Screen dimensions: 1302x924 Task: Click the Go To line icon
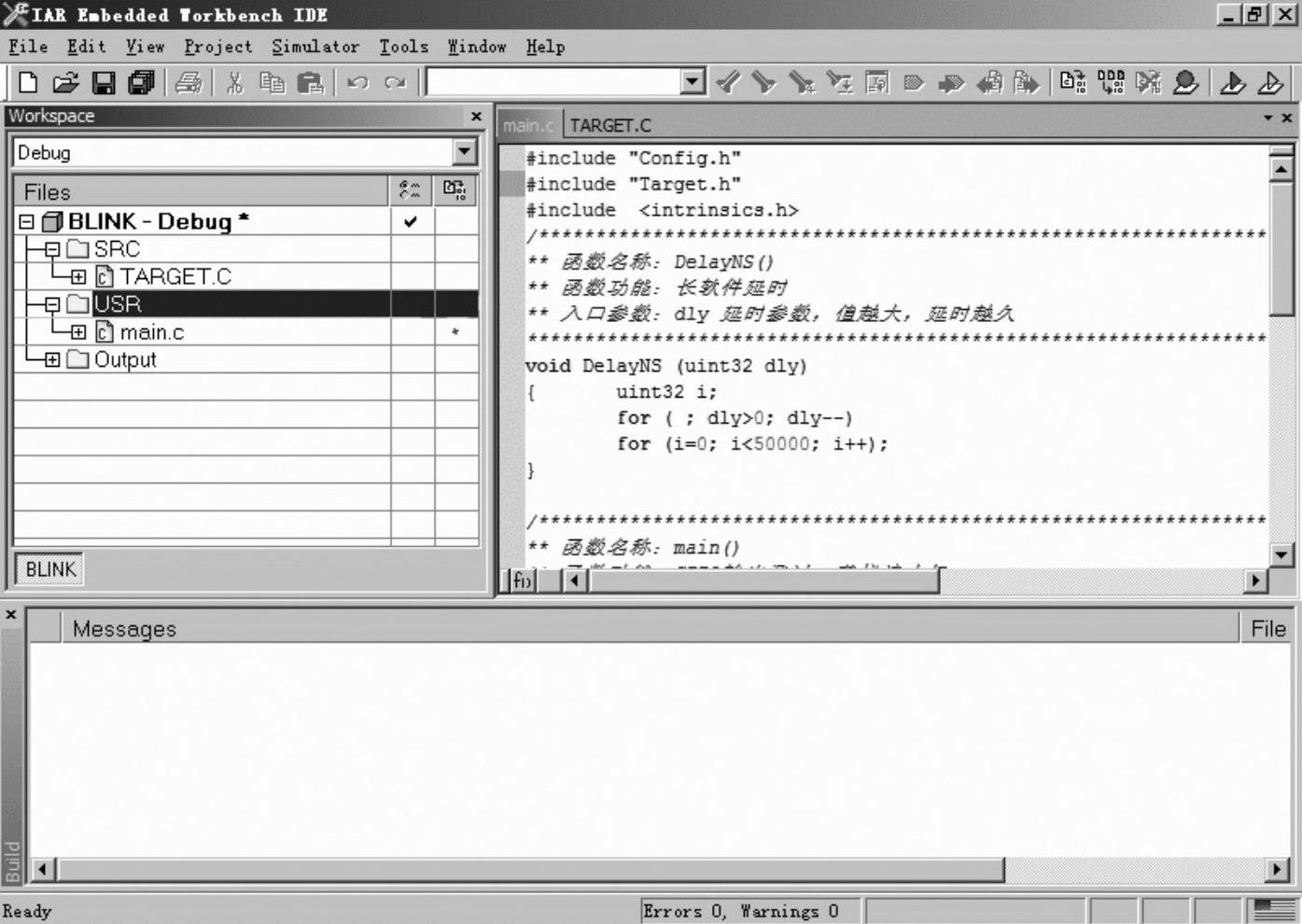pos(877,83)
